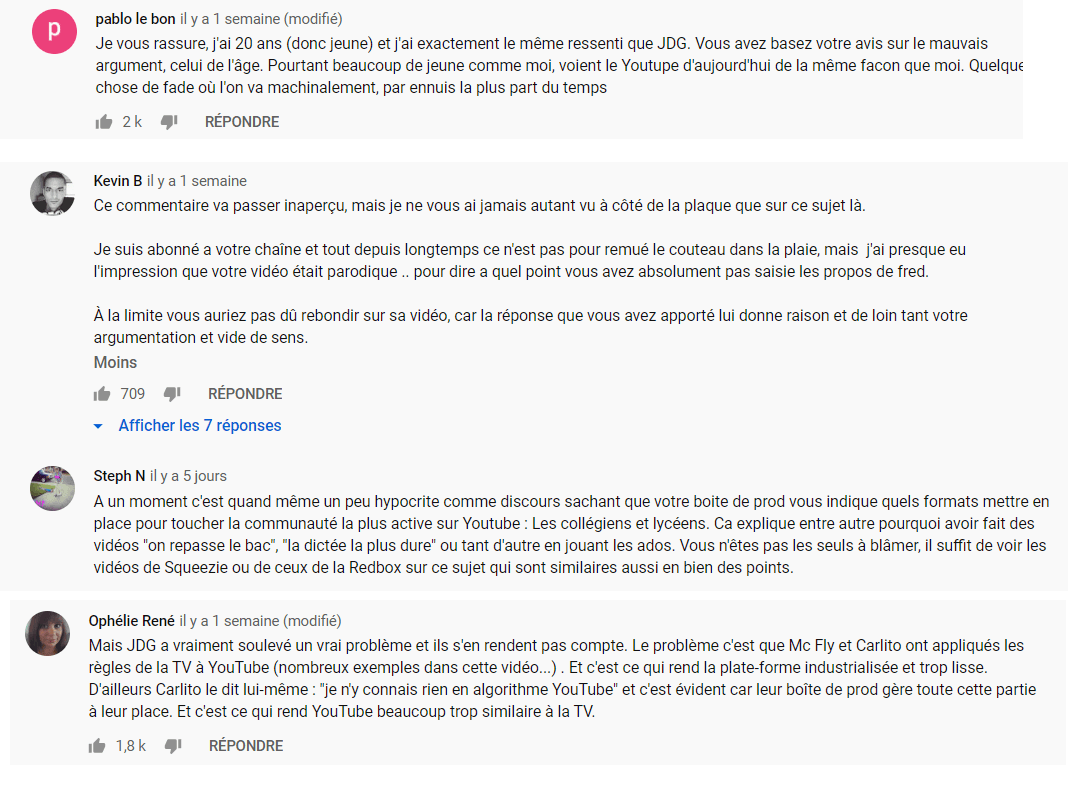1072x802 pixels.
Task: Show the 7 replies under Kevin B
Action: [x=200, y=426]
